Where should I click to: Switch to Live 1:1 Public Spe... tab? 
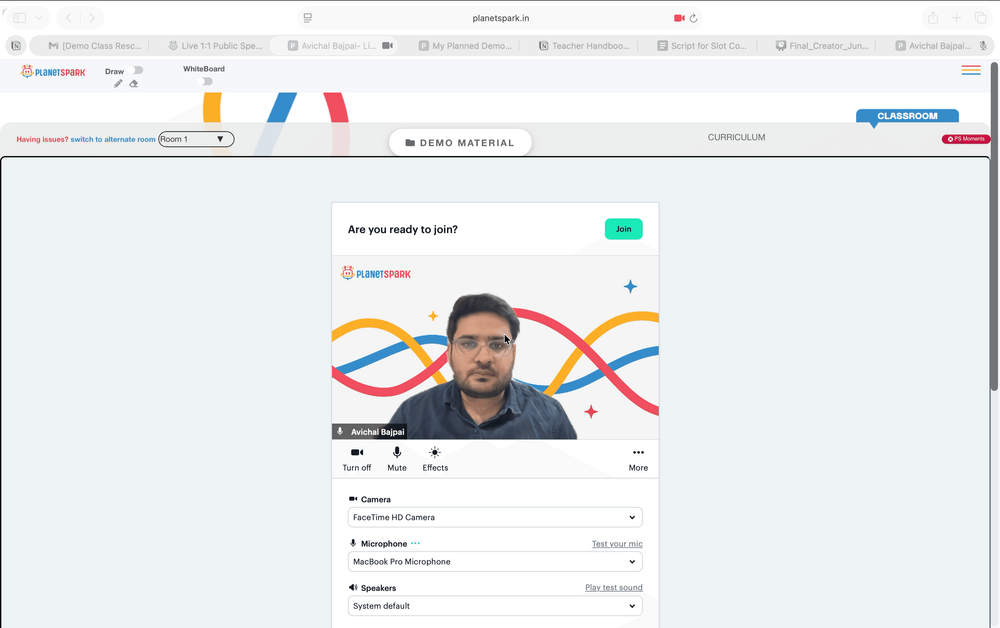(215, 46)
